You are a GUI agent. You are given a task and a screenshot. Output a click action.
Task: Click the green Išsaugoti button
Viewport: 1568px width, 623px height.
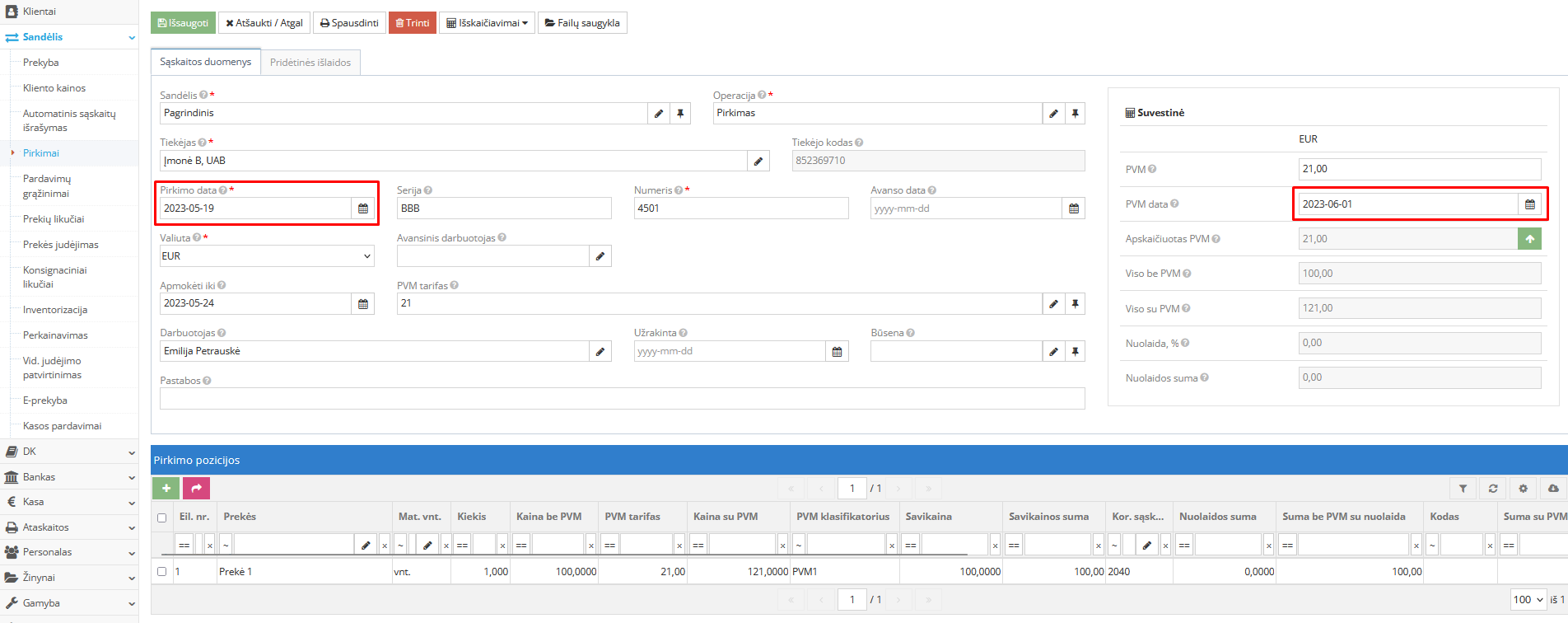coord(183,23)
